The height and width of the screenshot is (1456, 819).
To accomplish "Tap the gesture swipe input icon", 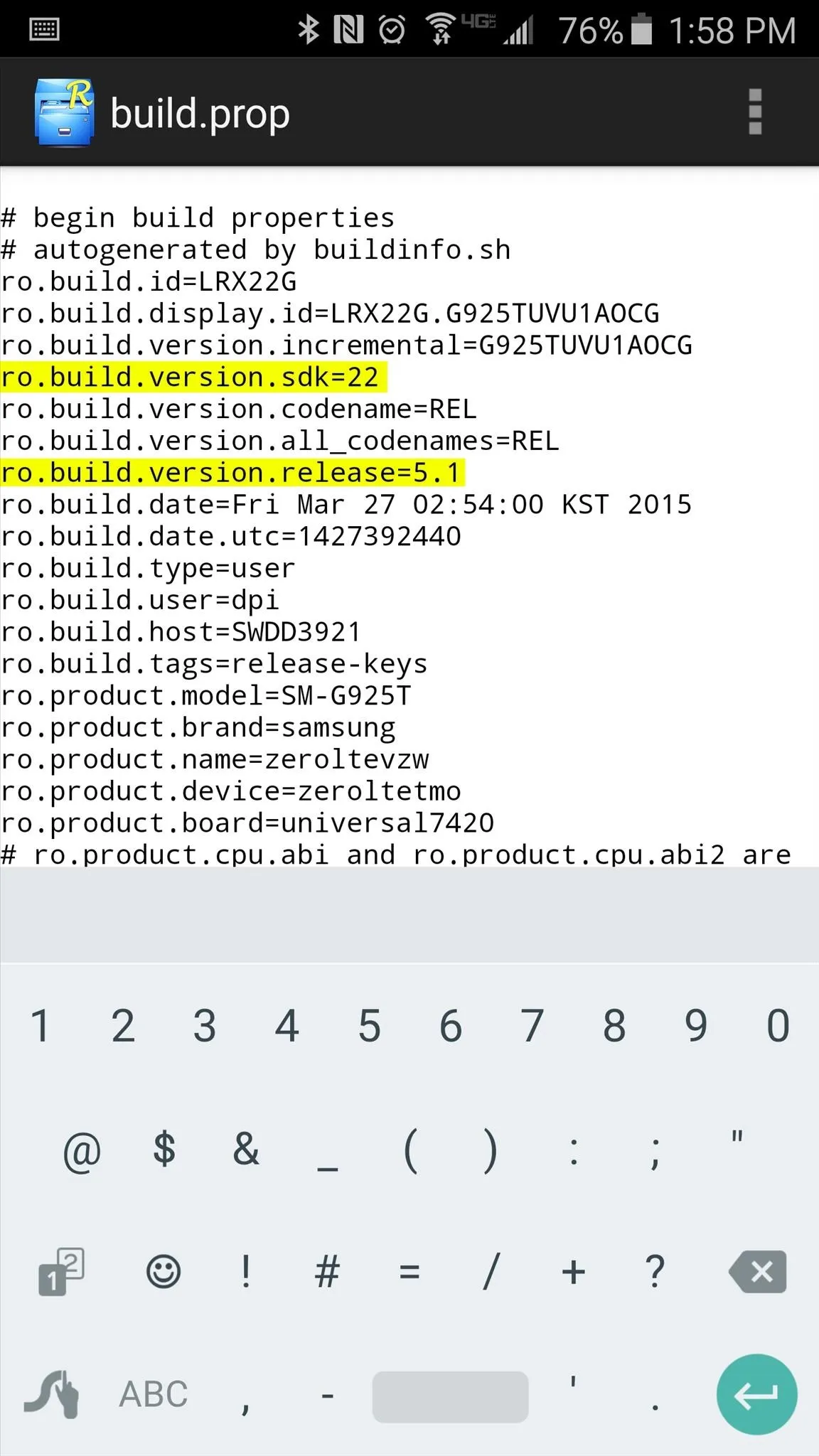I will [52, 1393].
